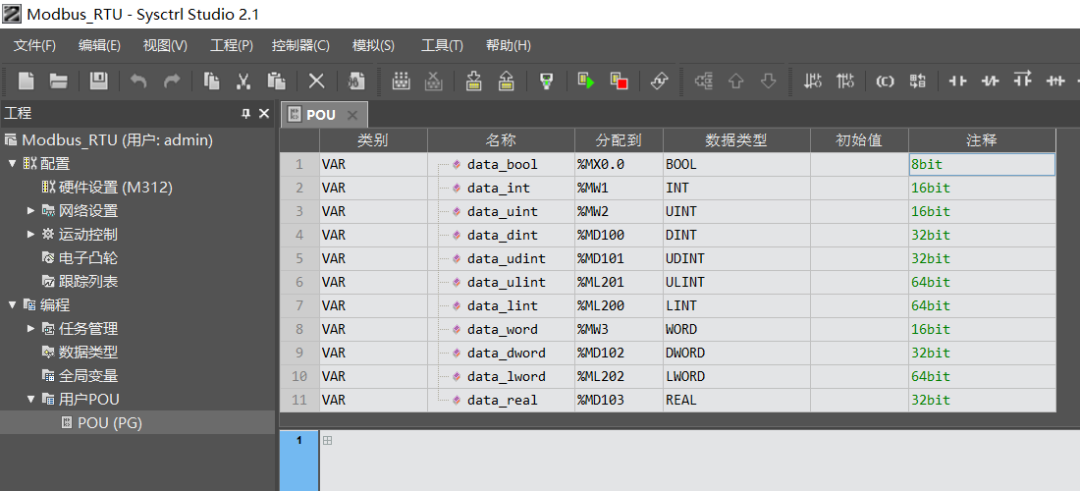Stop controller with the red stop icon
This screenshot has width=1080, height=491.
click(x=619, y=81)
